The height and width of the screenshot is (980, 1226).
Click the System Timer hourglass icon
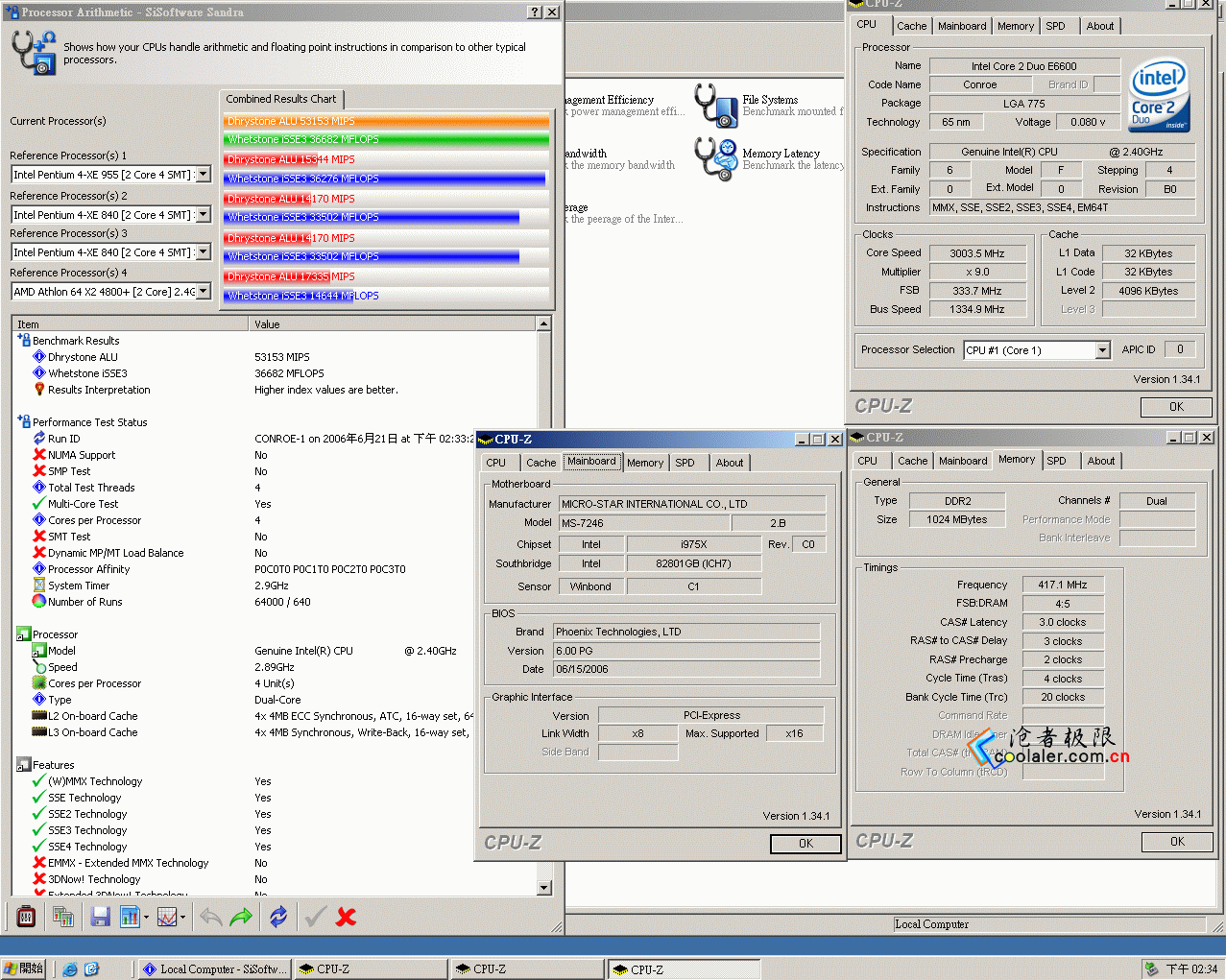coord(39,586)
